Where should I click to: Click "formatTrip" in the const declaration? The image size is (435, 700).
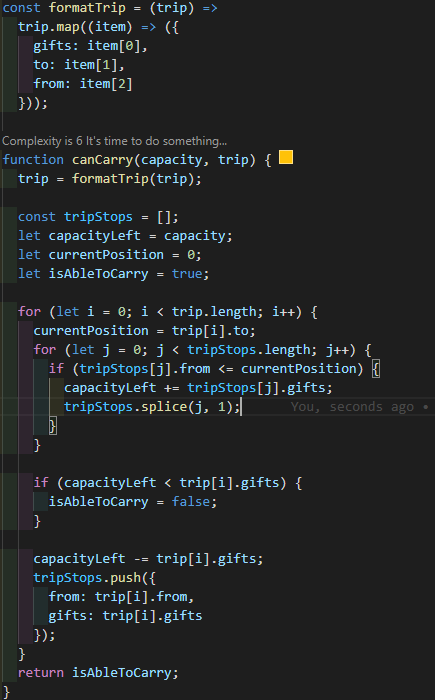[87, 8]
